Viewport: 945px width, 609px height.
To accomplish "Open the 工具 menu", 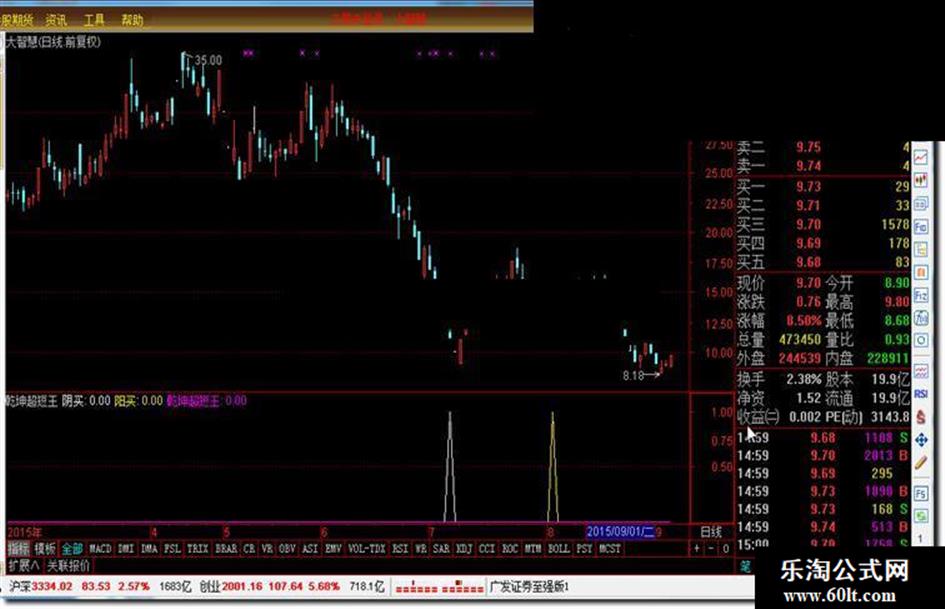I will pyautogui.click(x=94, y=20).
